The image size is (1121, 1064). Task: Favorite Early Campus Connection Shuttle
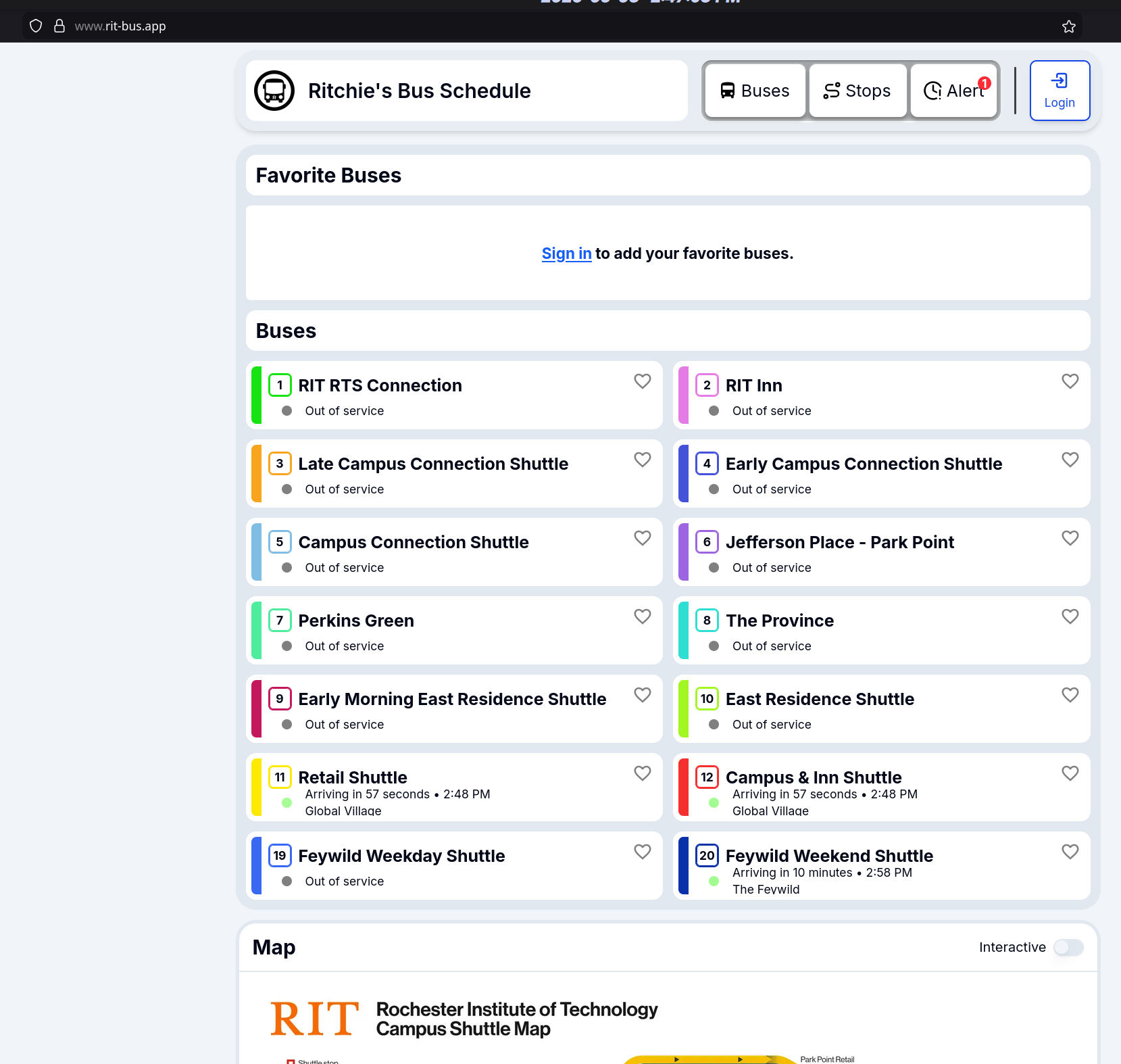point(1070,460)
